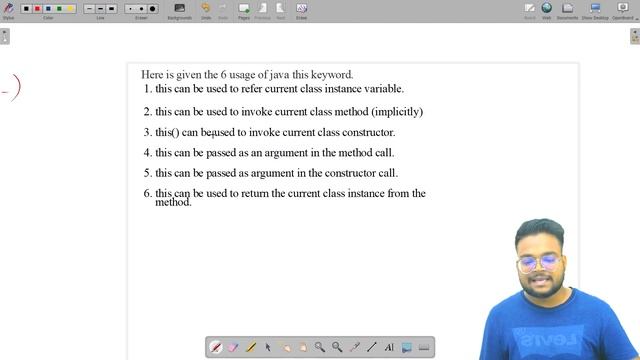Screen dimensions: 640x360
Task: Select the Eraser tool in stylus palette
Action: point(233,347)
